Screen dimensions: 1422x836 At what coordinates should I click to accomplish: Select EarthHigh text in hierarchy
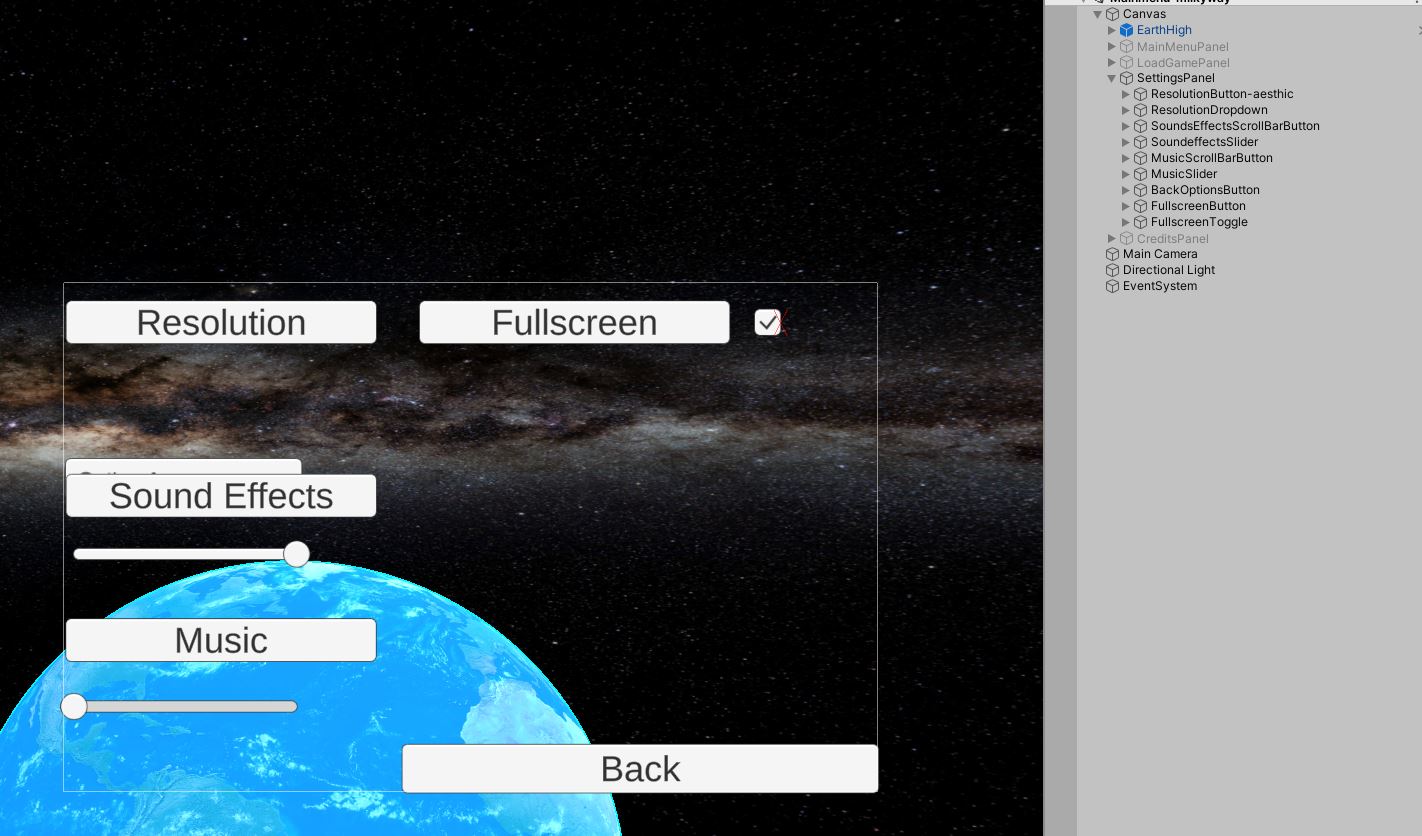pyautogui.click(x=1164, y=30)
